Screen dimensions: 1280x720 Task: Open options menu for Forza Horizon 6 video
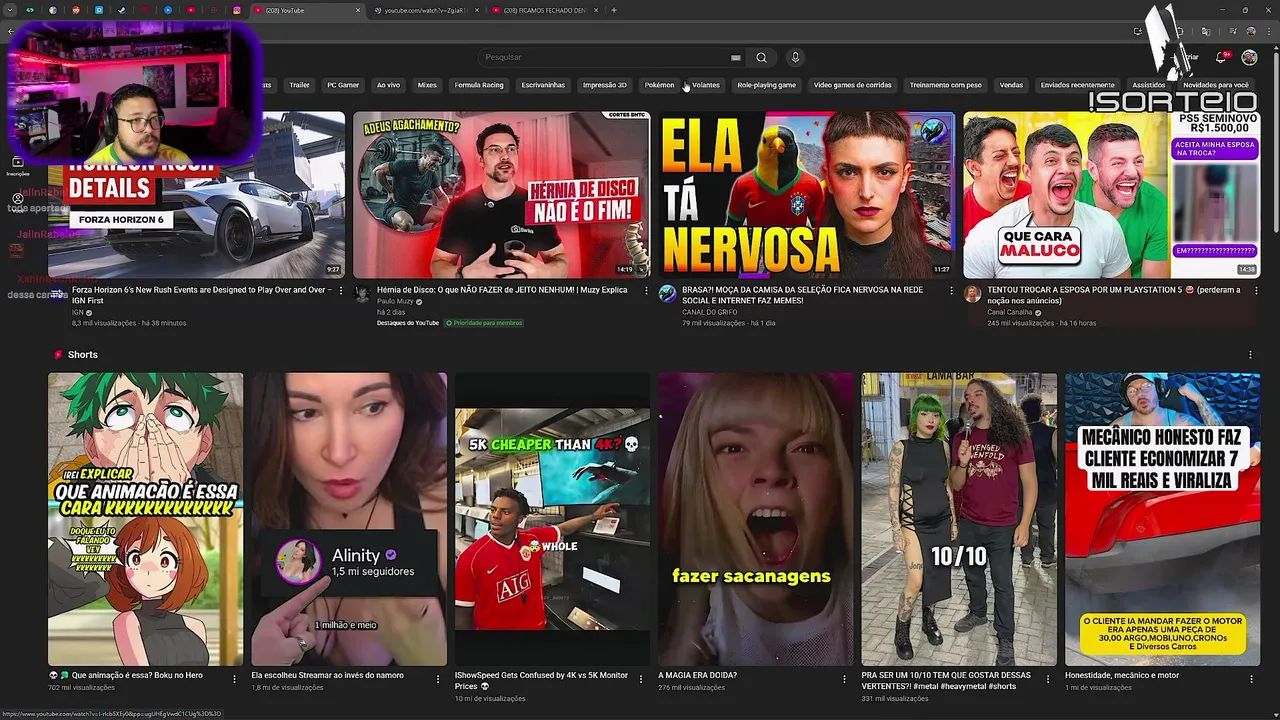pyautogui.click(x=340, y=291)
